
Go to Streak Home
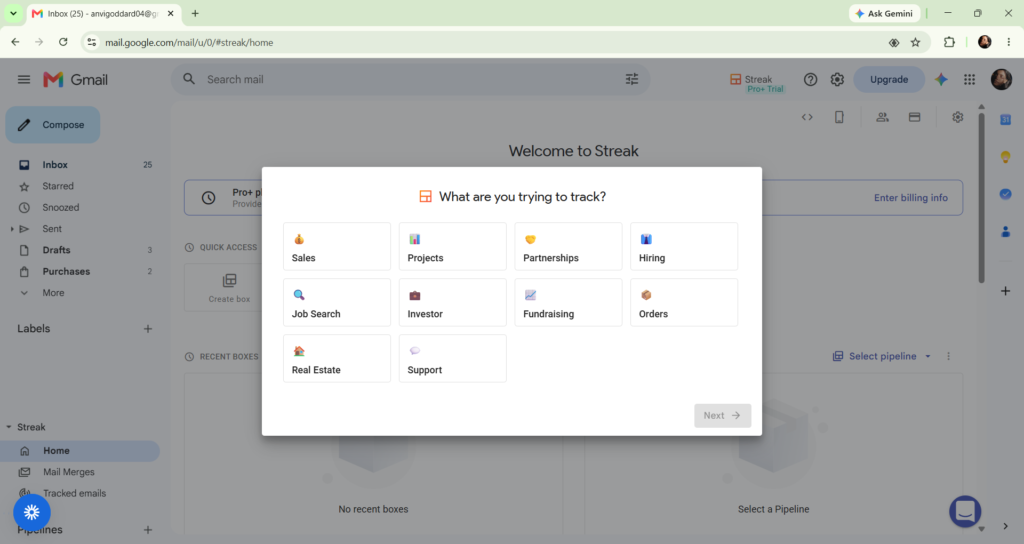tap(80, 451)
